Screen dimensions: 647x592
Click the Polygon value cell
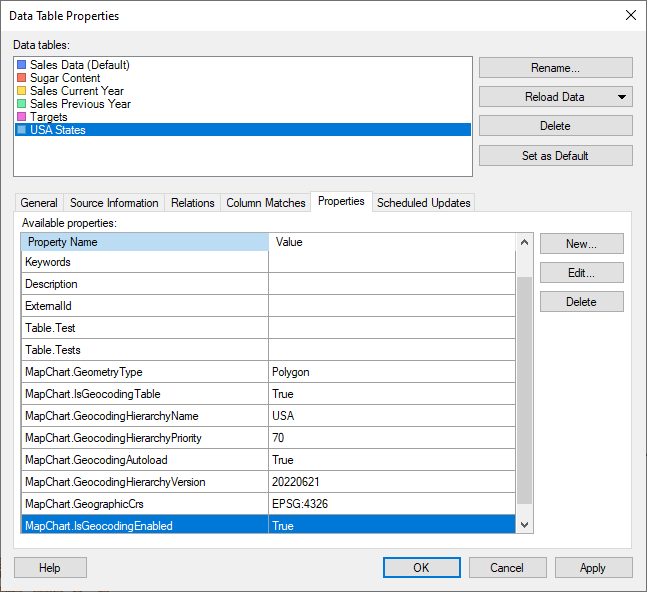point(392,372)
